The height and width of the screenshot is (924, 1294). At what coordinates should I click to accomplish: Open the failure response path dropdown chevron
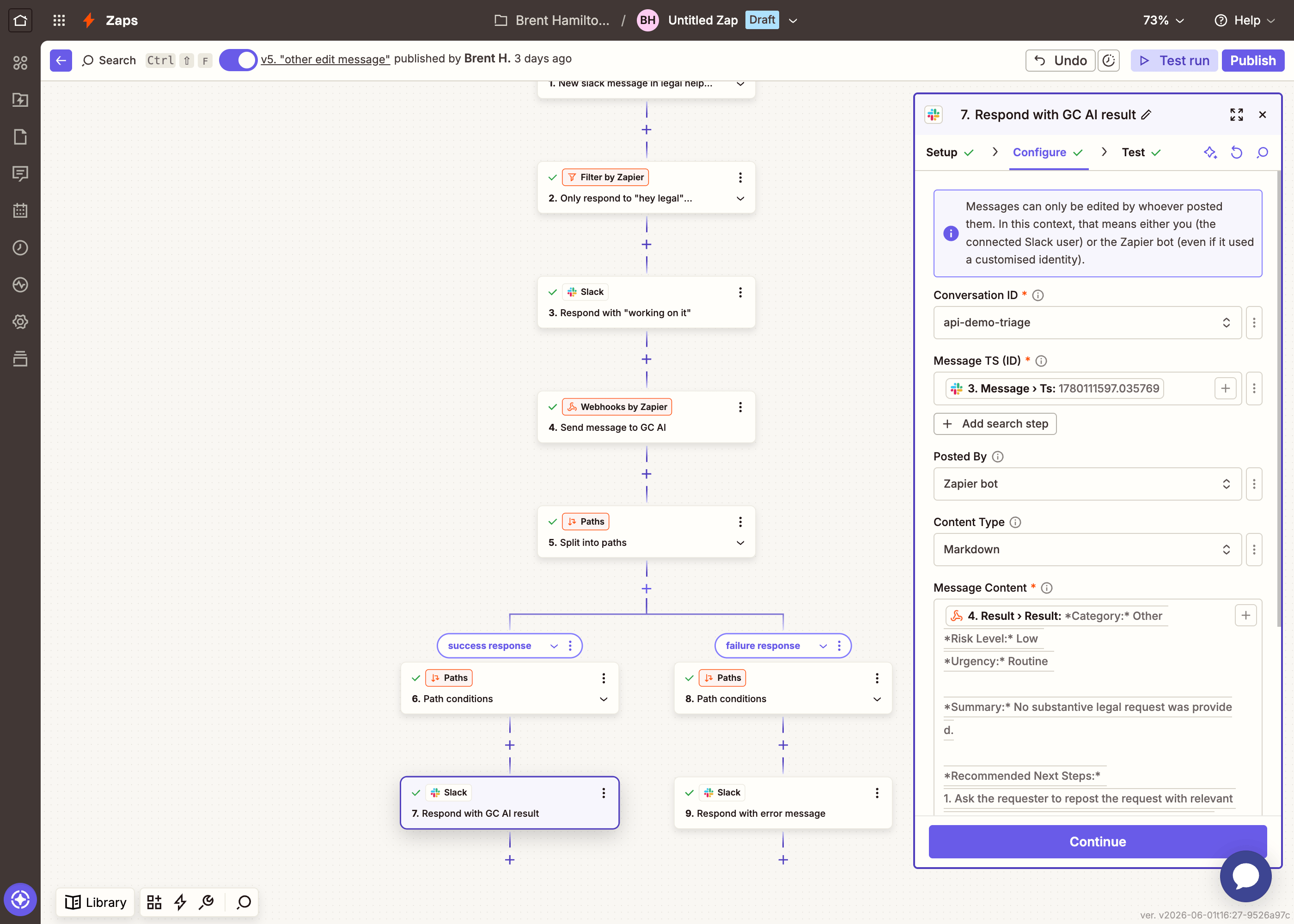823,646
